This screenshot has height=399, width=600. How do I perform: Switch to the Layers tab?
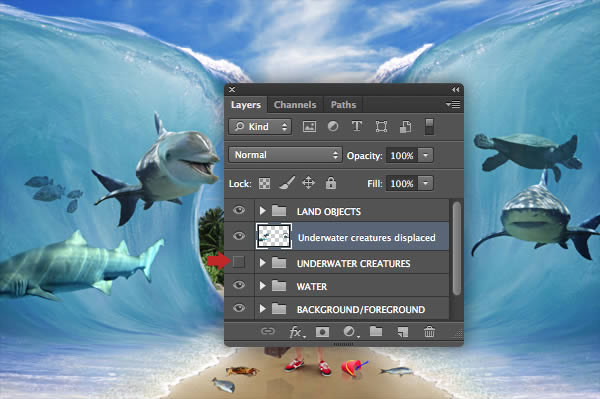(x=246, y=105)
